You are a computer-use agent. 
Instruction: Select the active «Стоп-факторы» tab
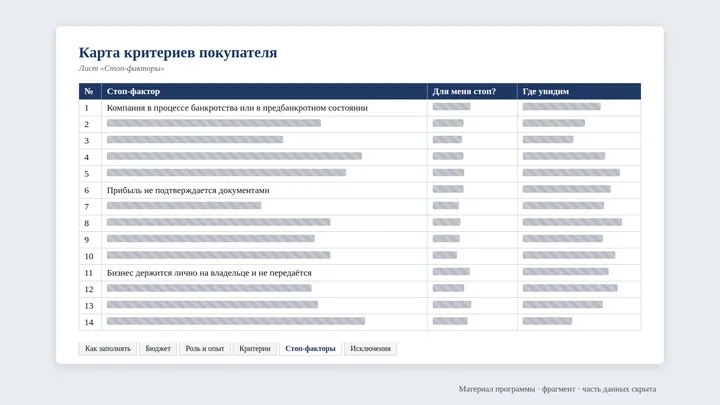click(310, 349)
